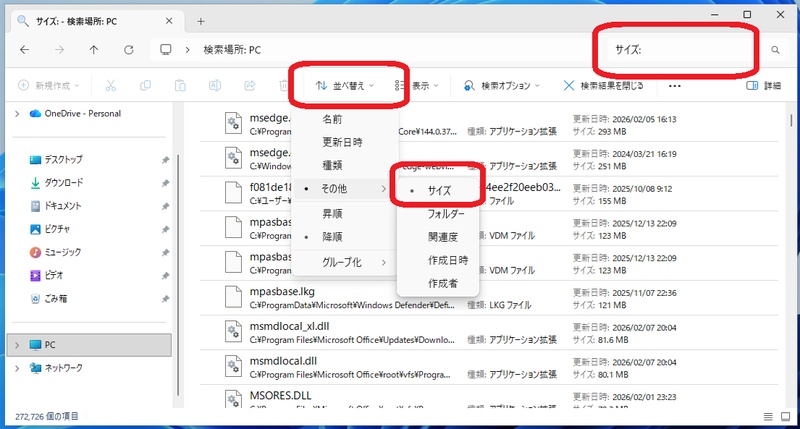The image size is (800, 429).
Task: Click the Copy icon in toolbar
Action: 145,86
